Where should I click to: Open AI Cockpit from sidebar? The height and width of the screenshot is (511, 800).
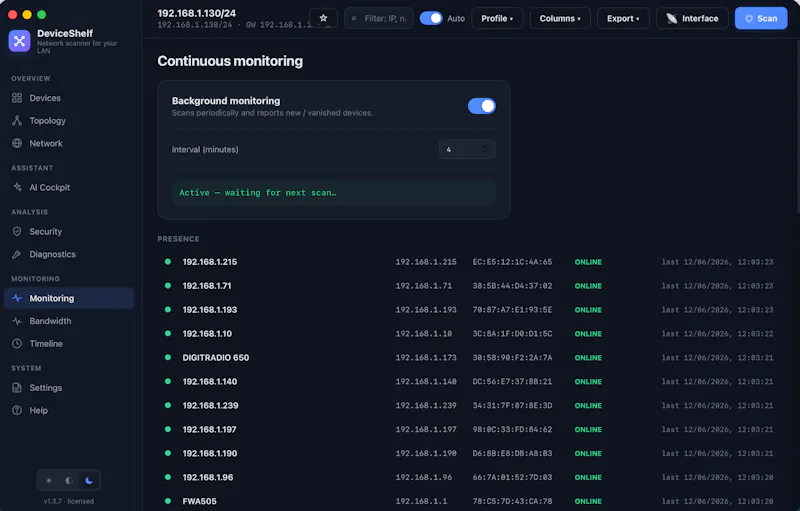69,187
